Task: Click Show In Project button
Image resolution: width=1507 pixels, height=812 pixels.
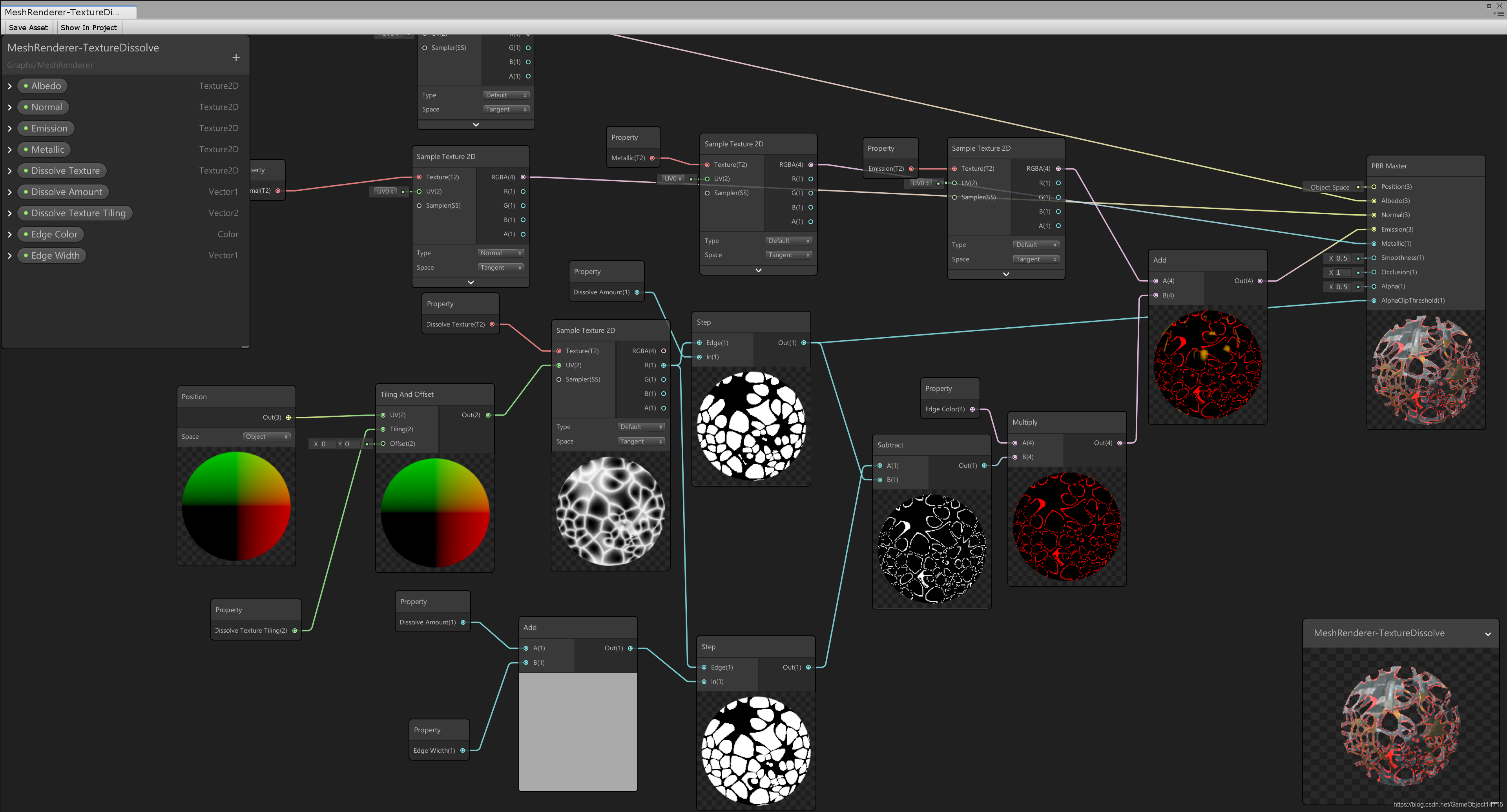Action: [x=88, y=27]
